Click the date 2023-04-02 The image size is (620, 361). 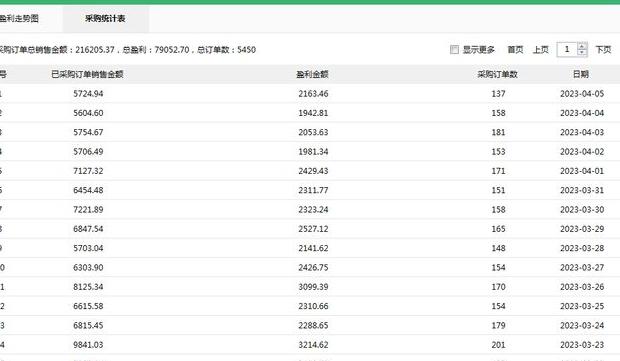click(582, 152)
